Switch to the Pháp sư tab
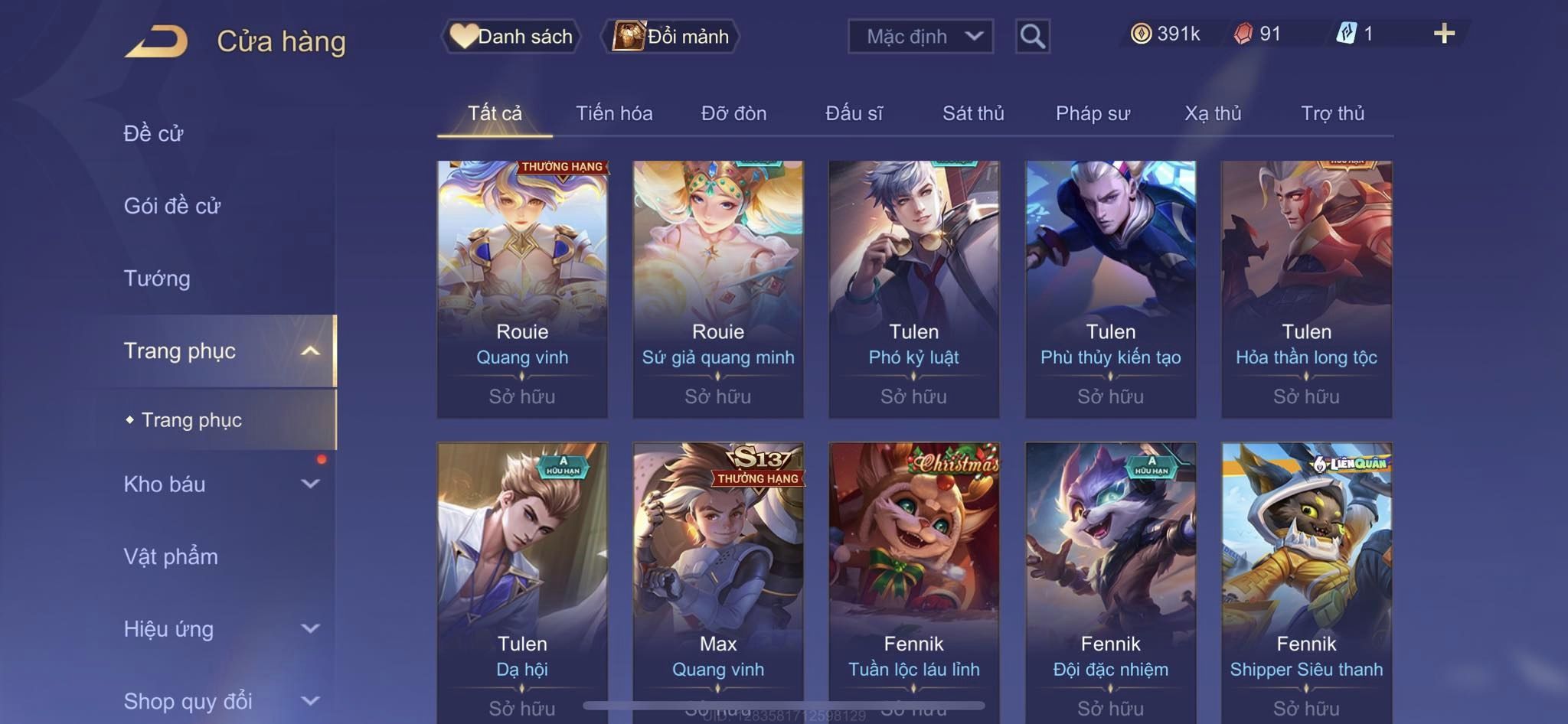This screenshot has height=724, width=1568. [1093, 113]
